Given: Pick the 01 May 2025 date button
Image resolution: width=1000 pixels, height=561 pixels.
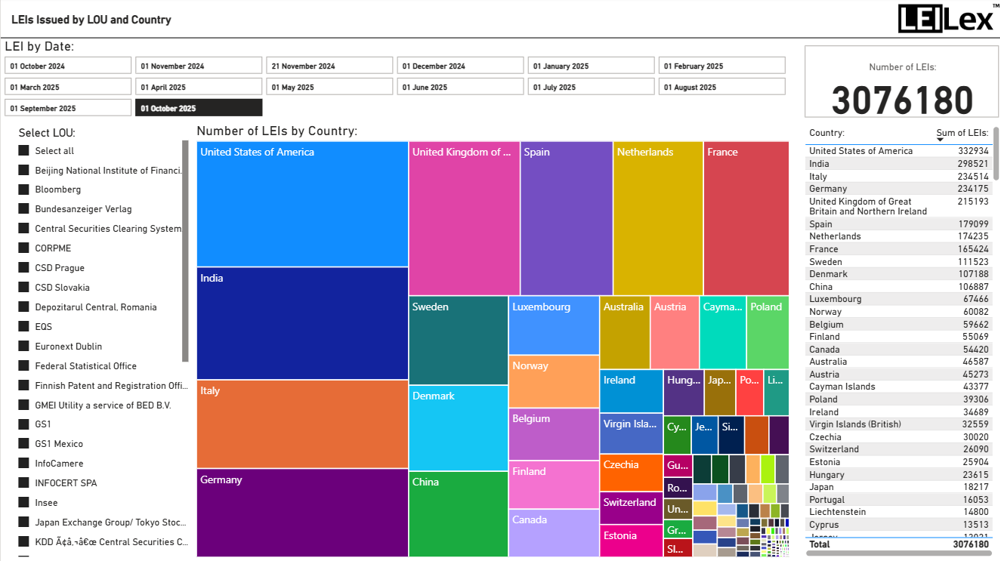Looking at the screenshot, I should coord(329,87).
